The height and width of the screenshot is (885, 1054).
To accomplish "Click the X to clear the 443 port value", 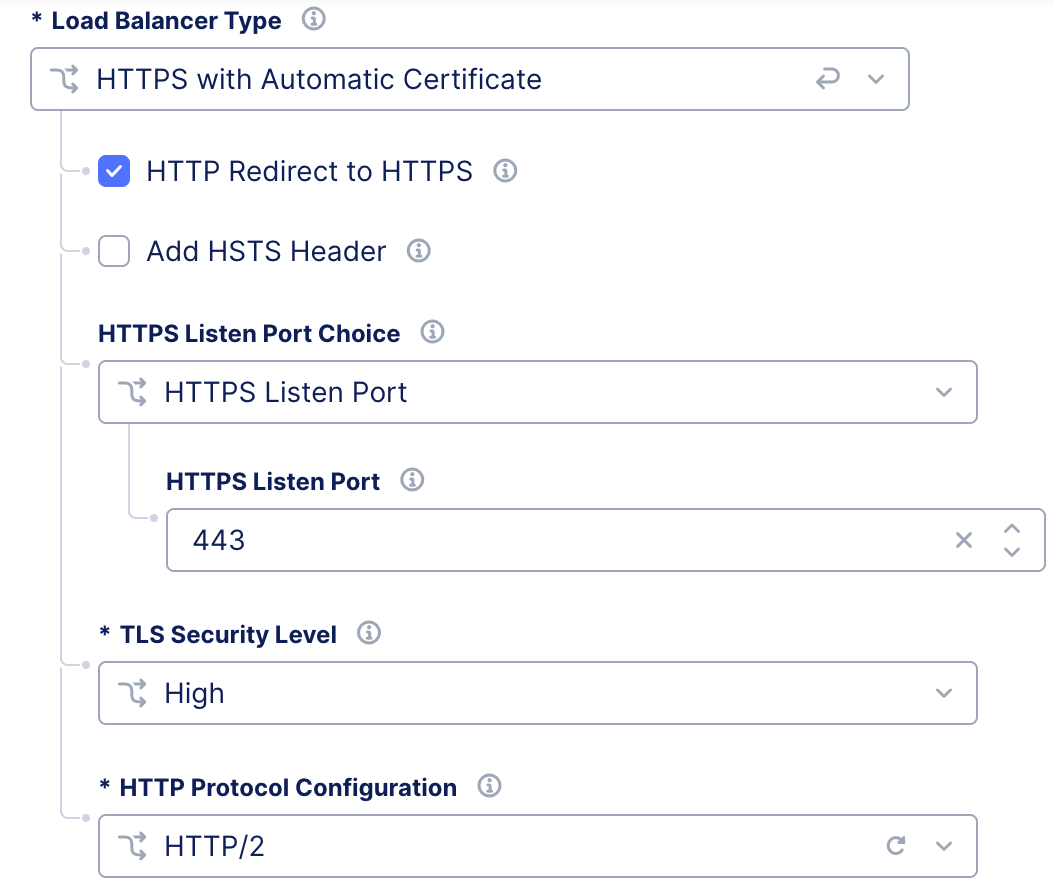I will (x=963, y=540).
